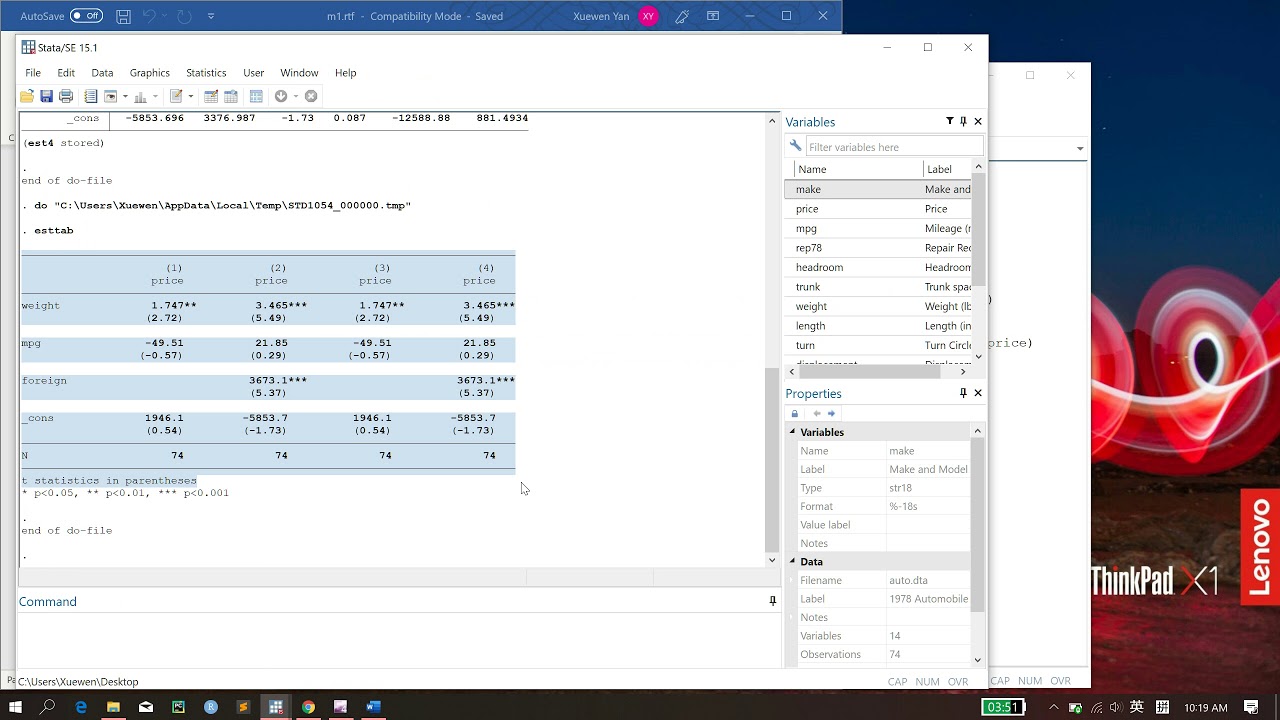Open the User menu
Screen dimensions: 1280x720
point(254,73)
